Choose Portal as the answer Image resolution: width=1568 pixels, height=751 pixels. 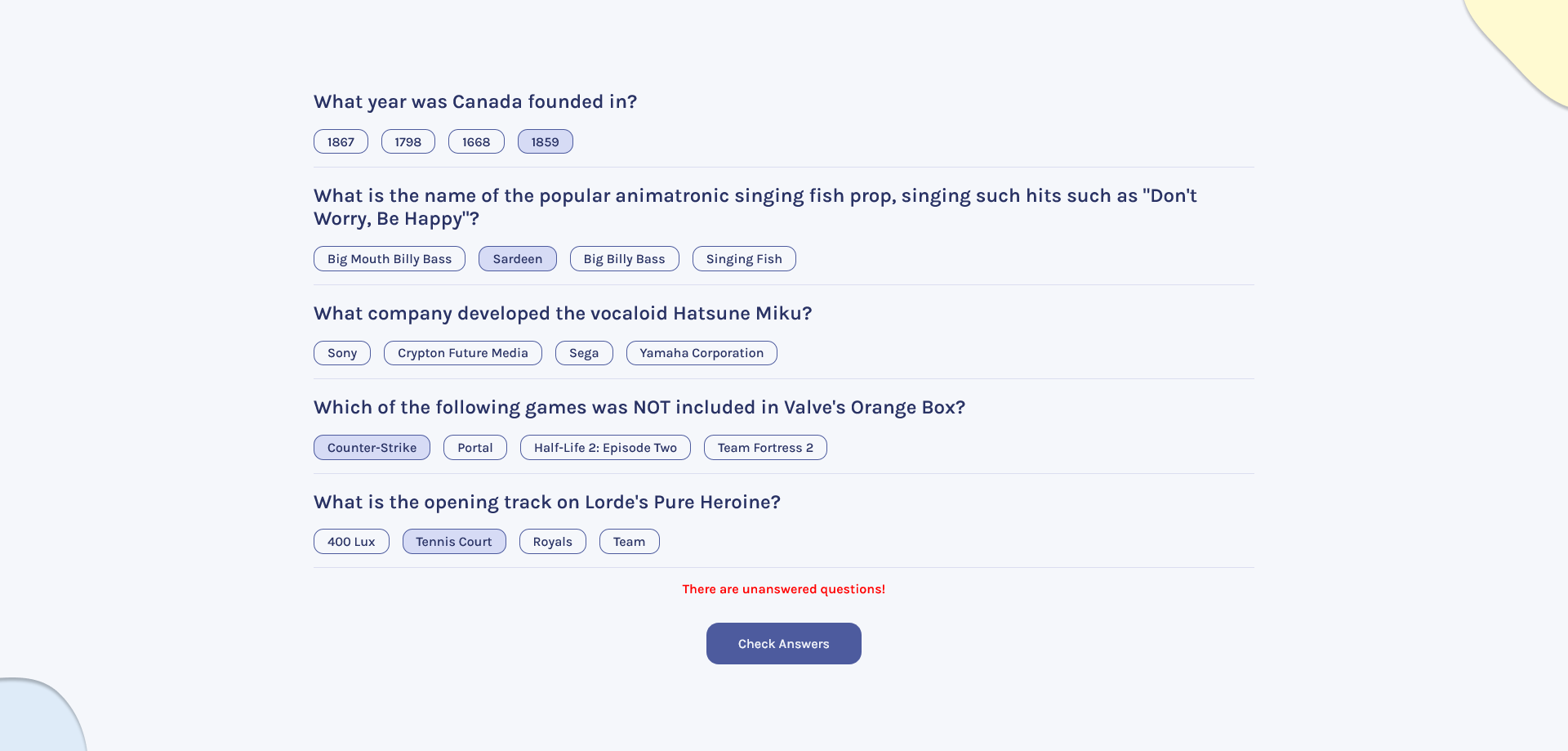coord(474,447)
